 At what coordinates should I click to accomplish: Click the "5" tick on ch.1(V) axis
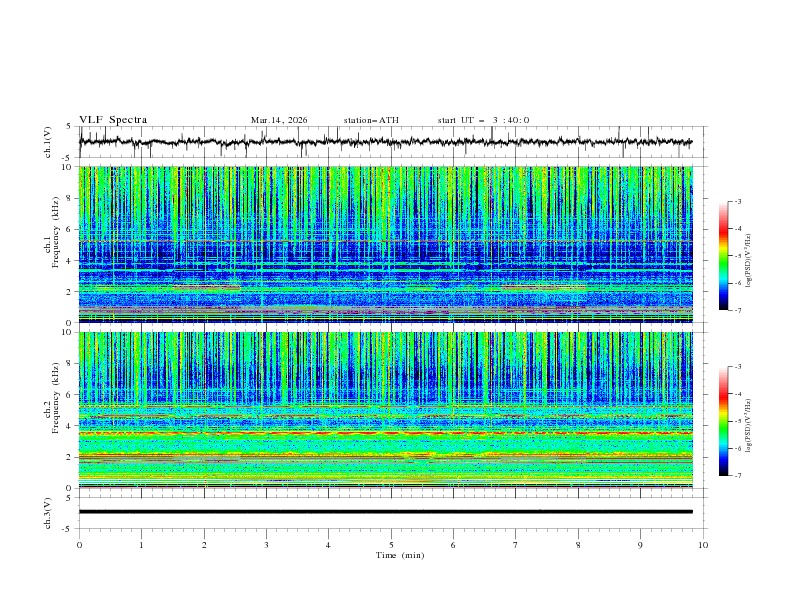coord(70,126)
